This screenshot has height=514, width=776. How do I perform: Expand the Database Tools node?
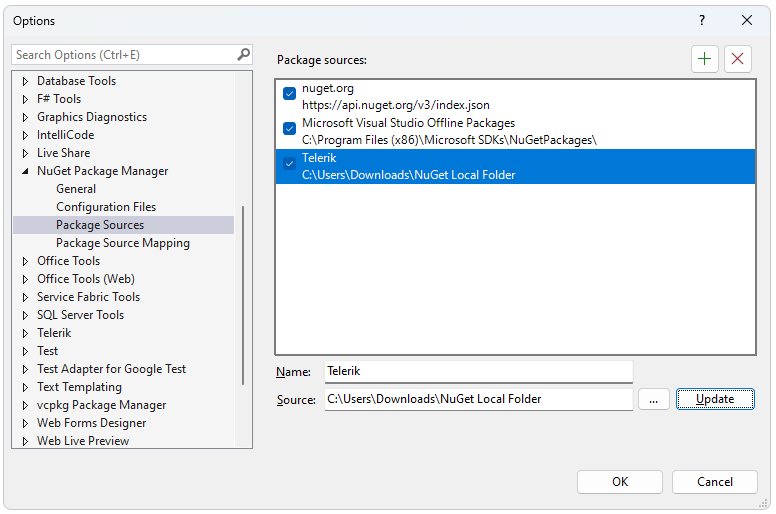point(25,81)
